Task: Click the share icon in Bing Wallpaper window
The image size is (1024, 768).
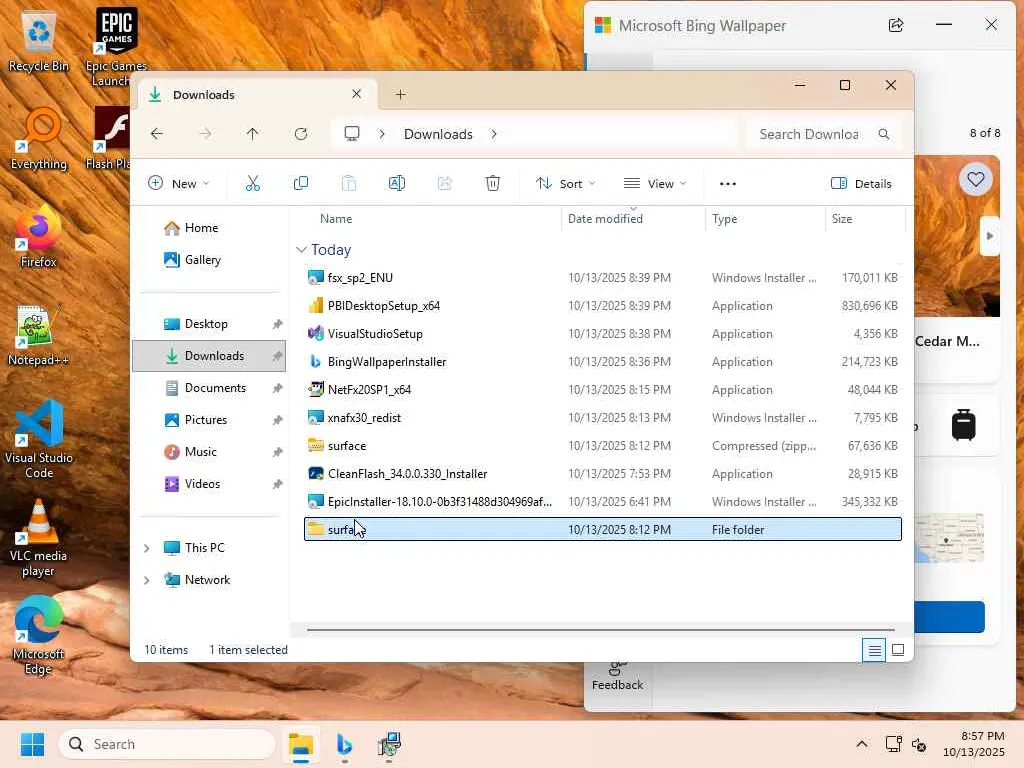Action: pyautogui.click(x=896, y=25)
